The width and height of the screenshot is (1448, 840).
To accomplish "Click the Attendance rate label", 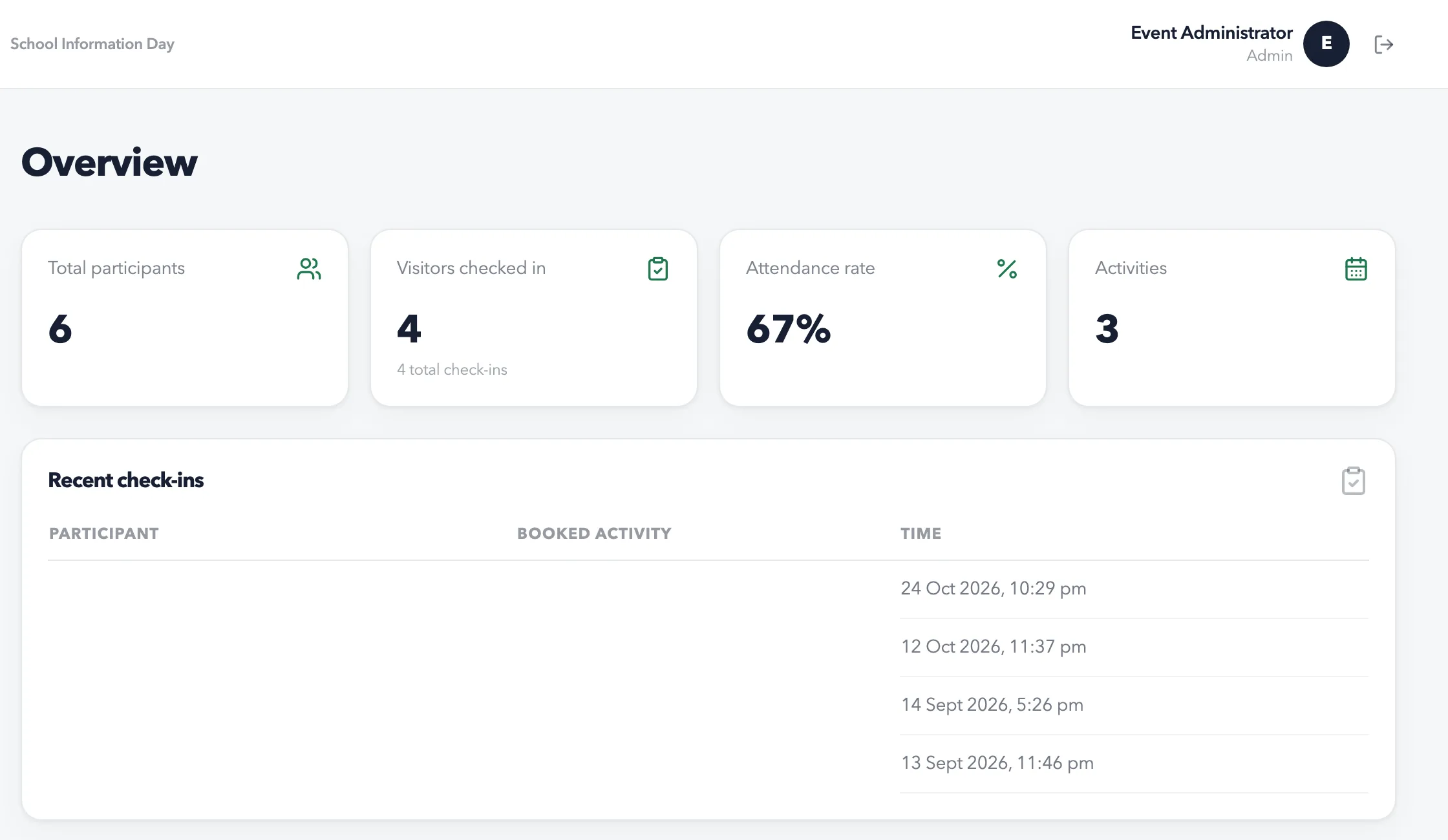I will click(810, 268).
